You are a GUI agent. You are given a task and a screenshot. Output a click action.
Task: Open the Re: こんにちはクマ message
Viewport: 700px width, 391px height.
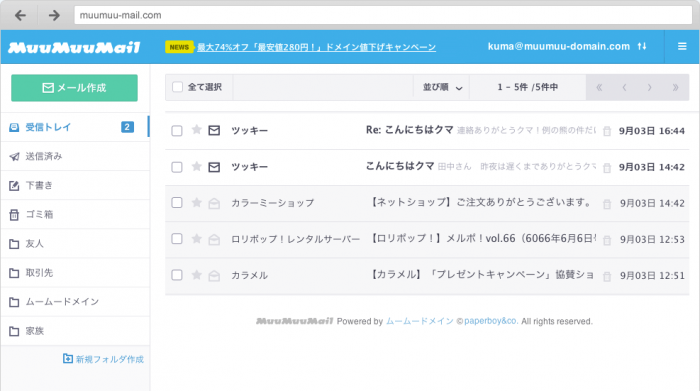tap(409, 130)
